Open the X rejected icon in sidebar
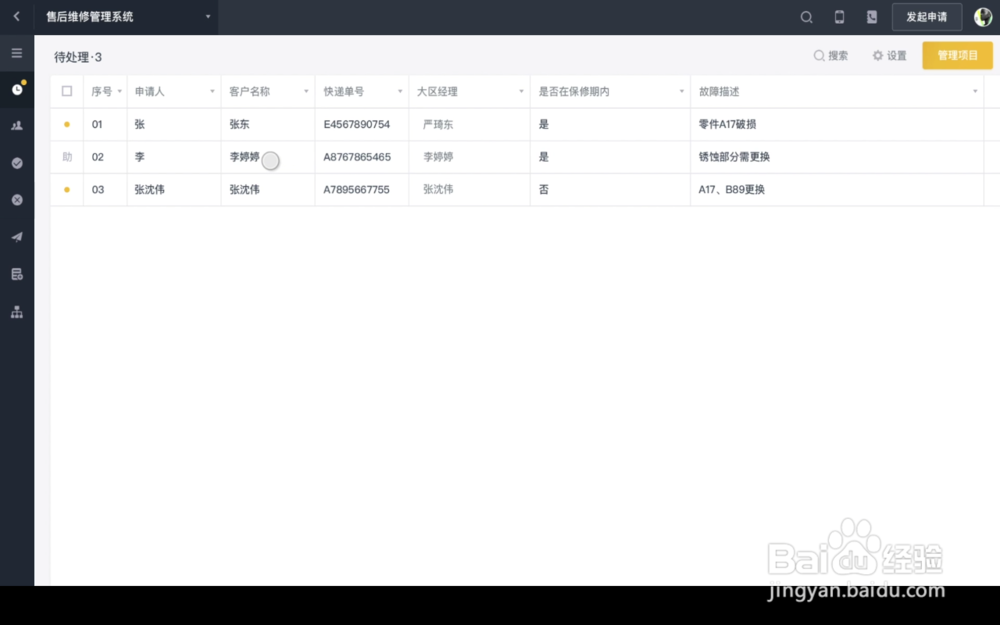This screenshot has height=625, width=1000. tap(17, 200)
